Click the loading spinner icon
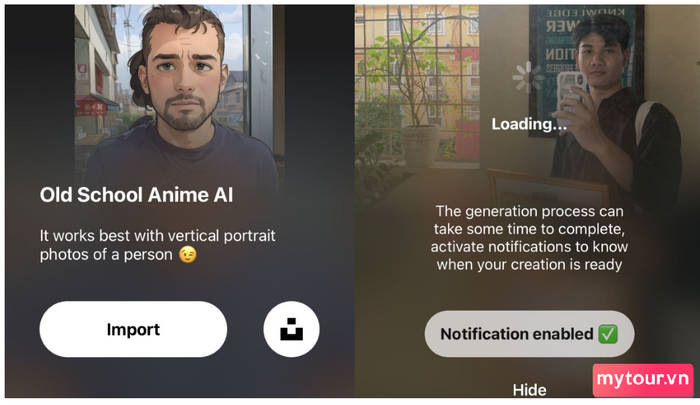700x405 pixels. 528,78
